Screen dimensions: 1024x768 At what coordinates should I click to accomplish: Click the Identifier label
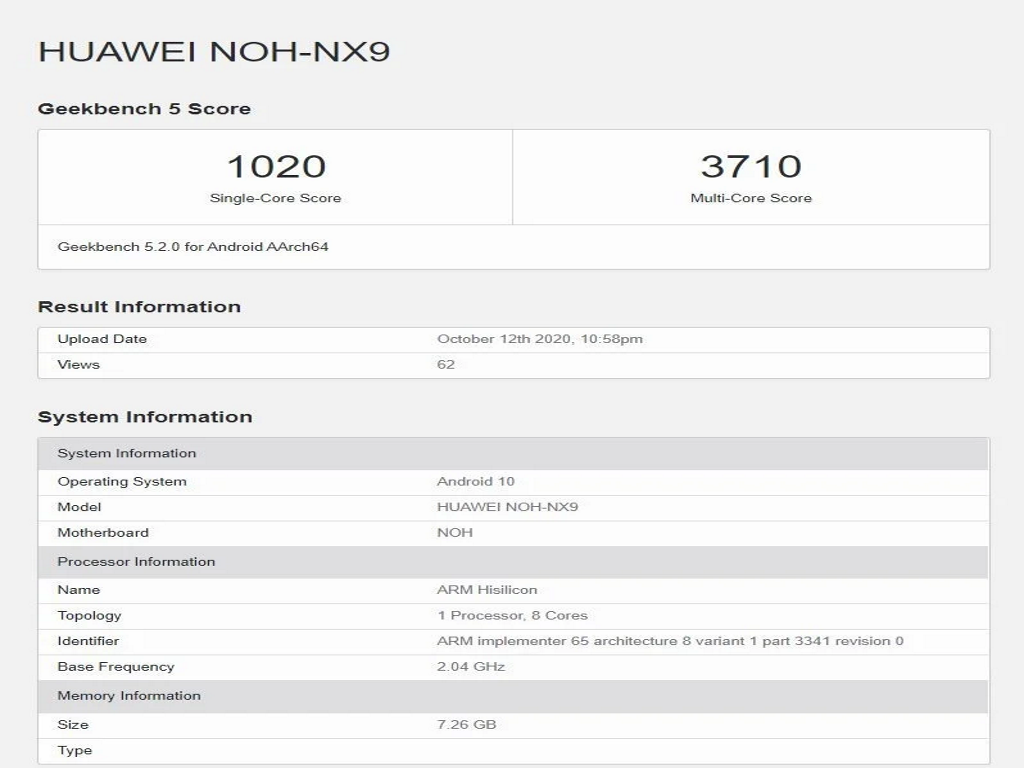coord(88,641)
